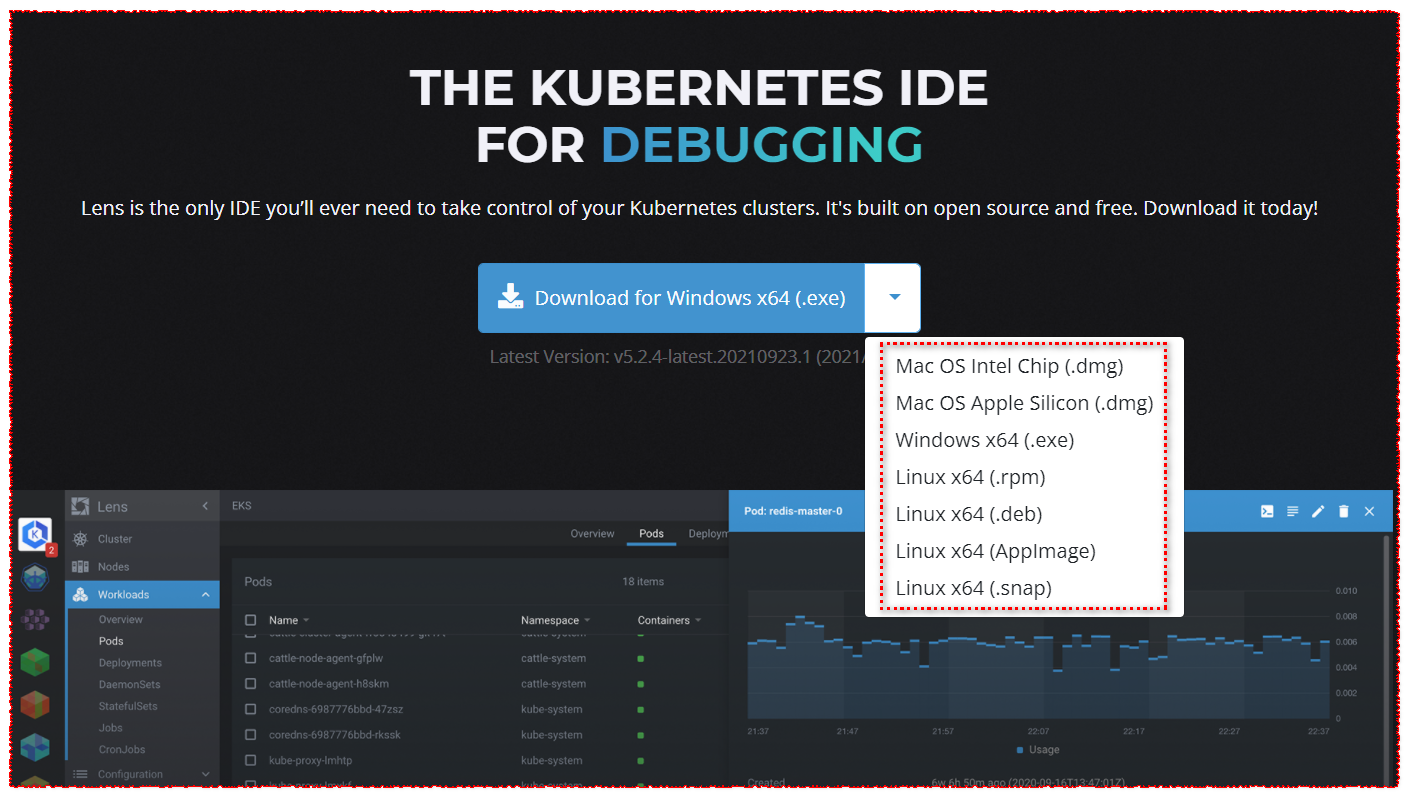
Task: Open DaemonSets in sidebar
Action: (x=129, y=685)
